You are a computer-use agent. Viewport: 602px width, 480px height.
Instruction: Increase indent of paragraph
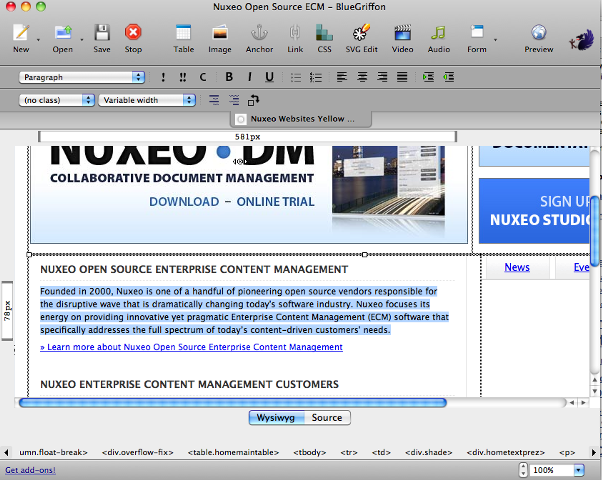428,77
